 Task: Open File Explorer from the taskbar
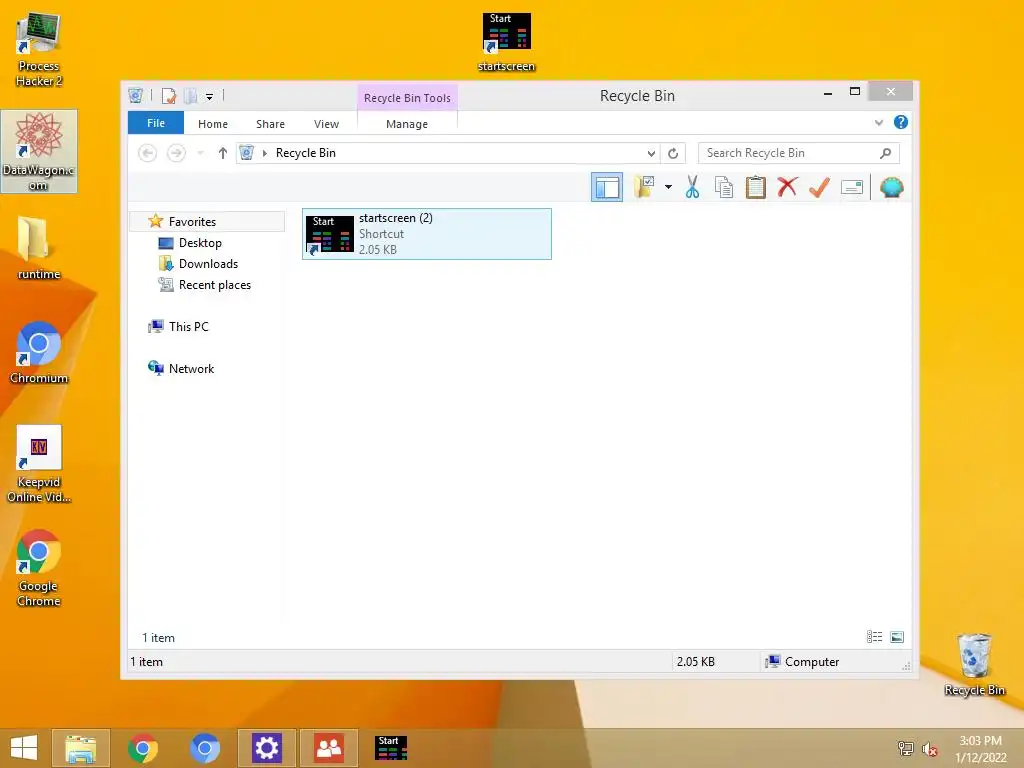pos(80,748)
